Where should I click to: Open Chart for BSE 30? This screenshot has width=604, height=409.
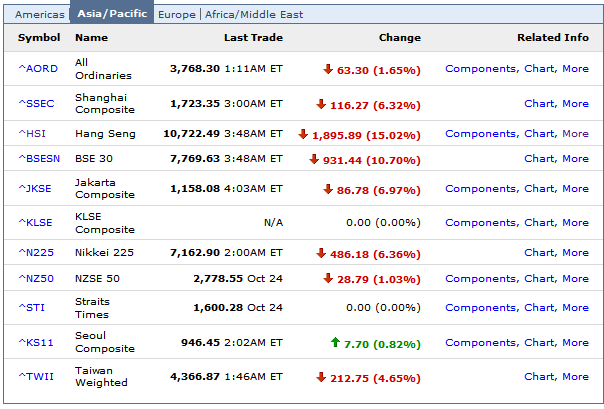[x=539, y=159]
